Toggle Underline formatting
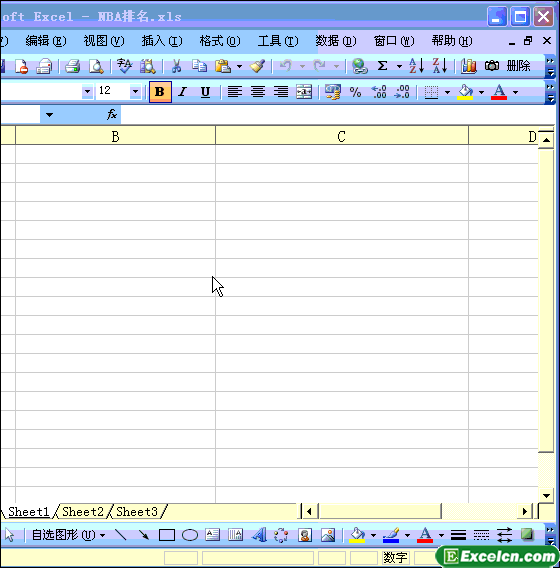This screenshot has height=568, width=560. point(205,92)
